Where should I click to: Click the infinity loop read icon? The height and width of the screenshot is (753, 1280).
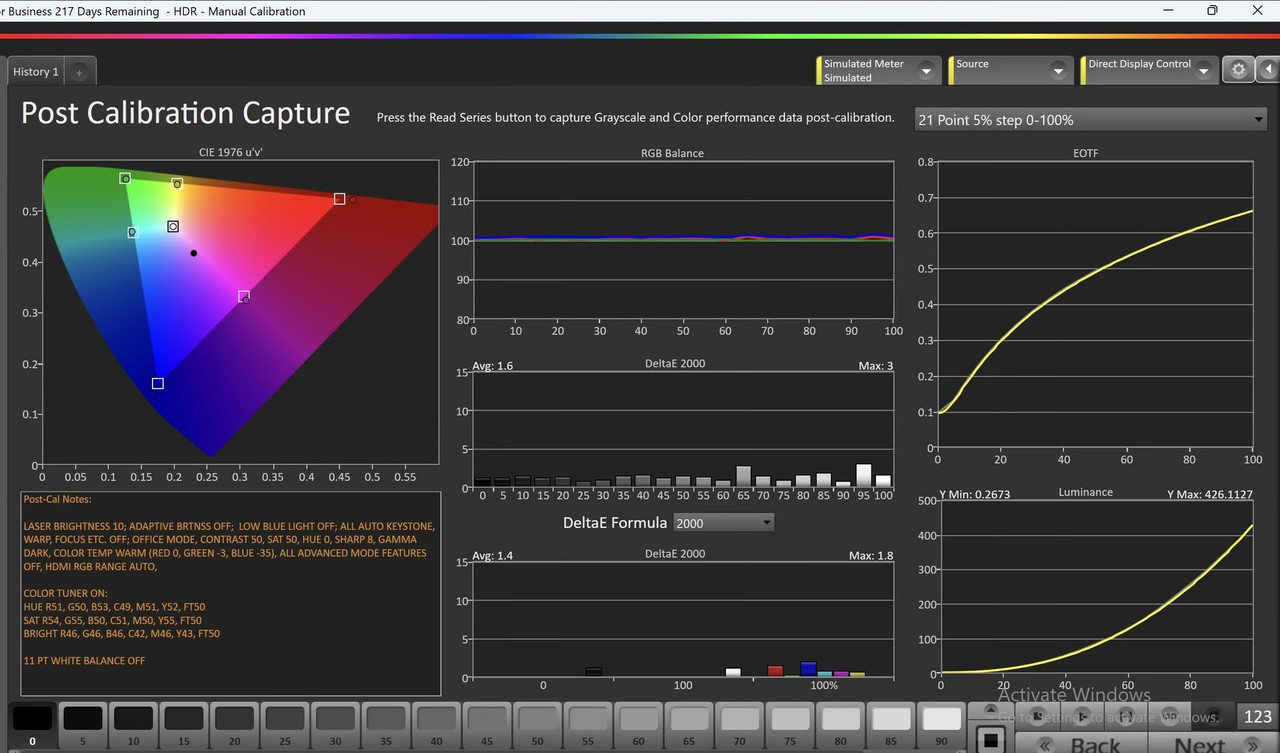1169,716
